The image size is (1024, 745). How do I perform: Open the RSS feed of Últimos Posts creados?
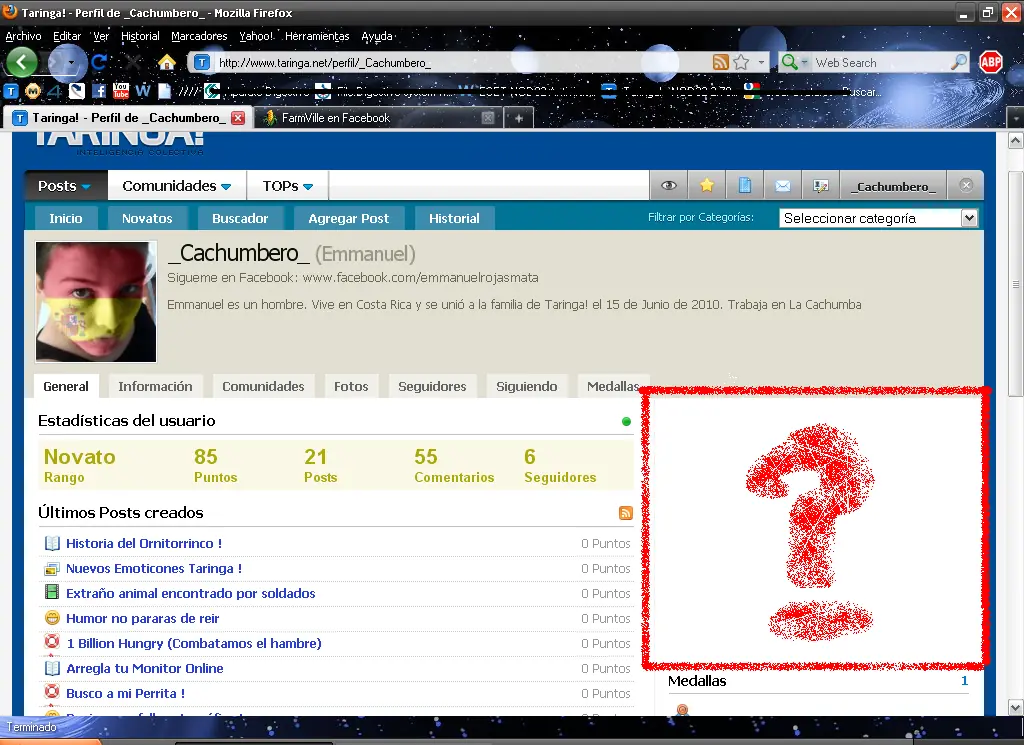pos(626,513)
